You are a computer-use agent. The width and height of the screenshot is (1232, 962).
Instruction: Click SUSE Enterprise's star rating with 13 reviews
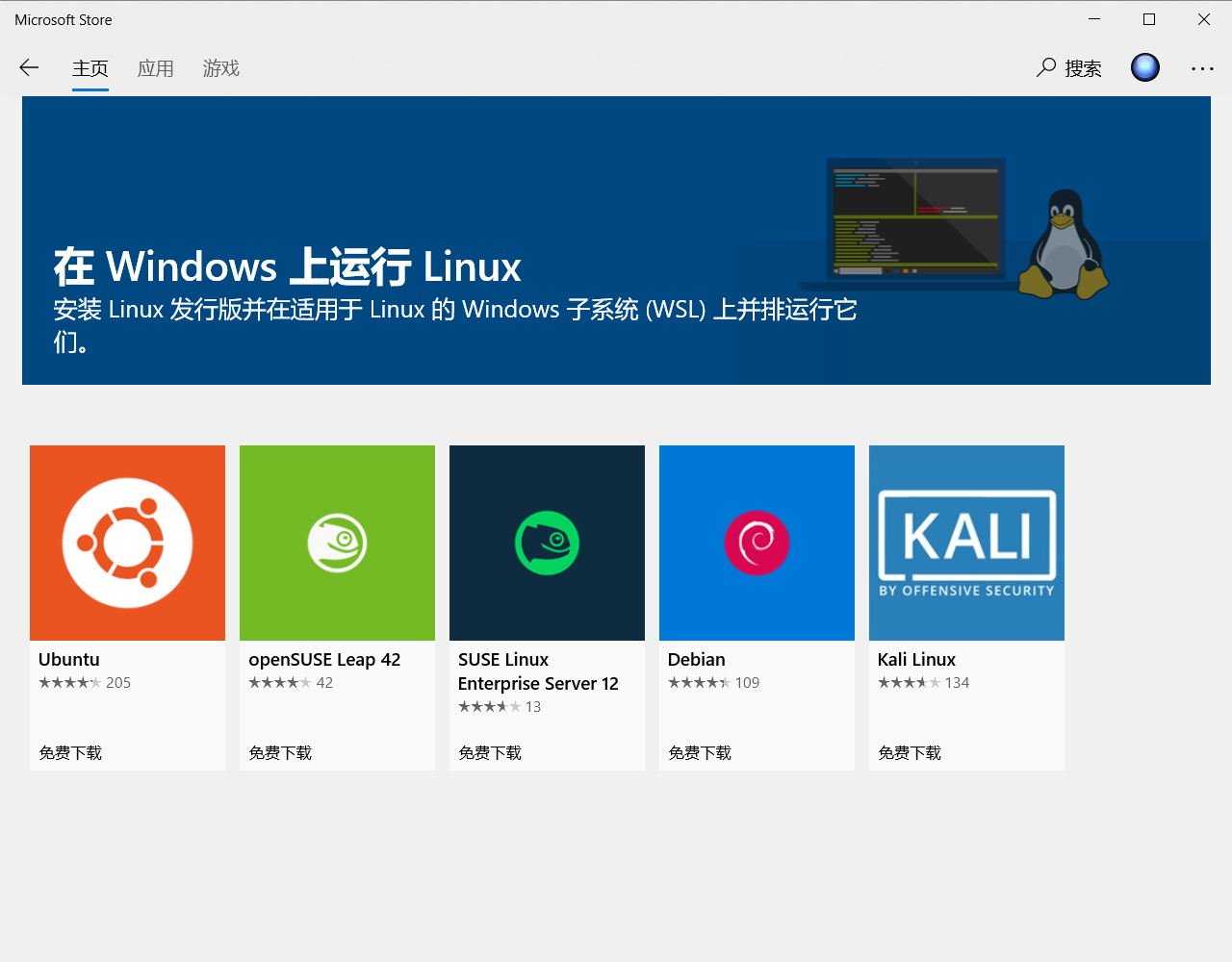[500, 706]
